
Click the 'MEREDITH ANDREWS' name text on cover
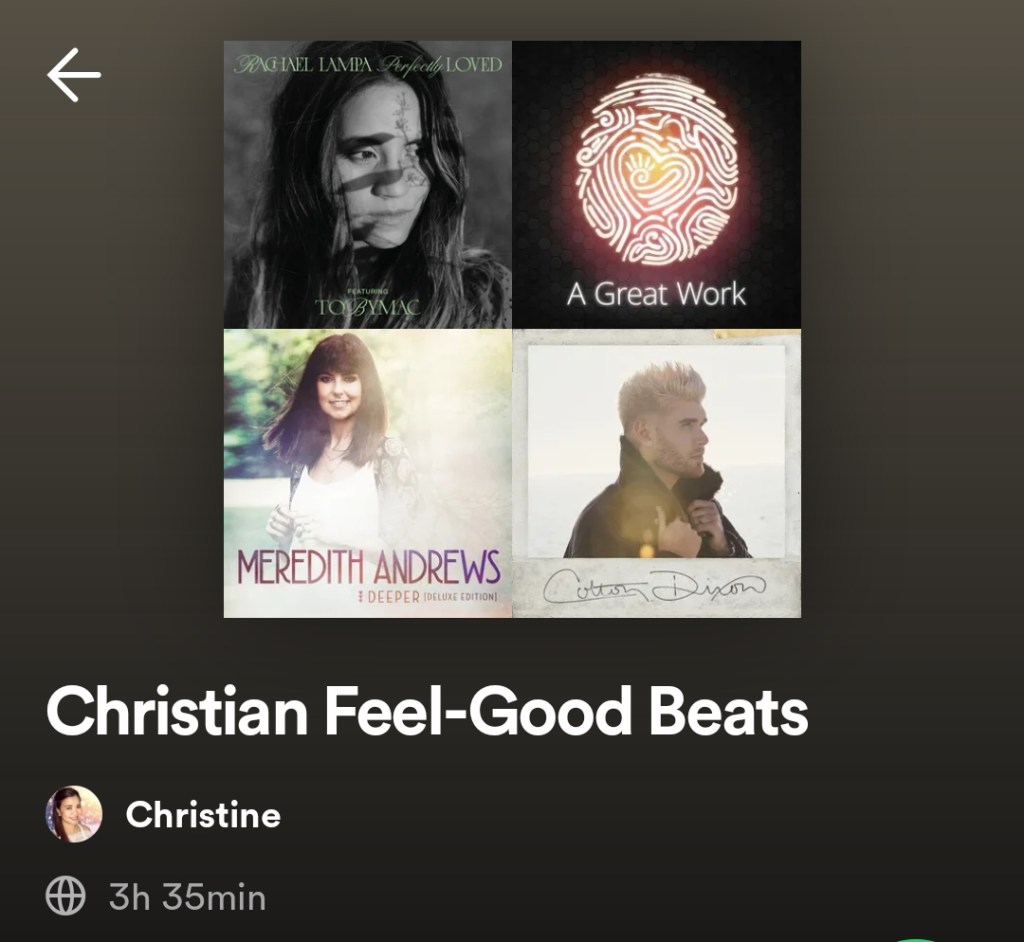click(x=368, y=567)
